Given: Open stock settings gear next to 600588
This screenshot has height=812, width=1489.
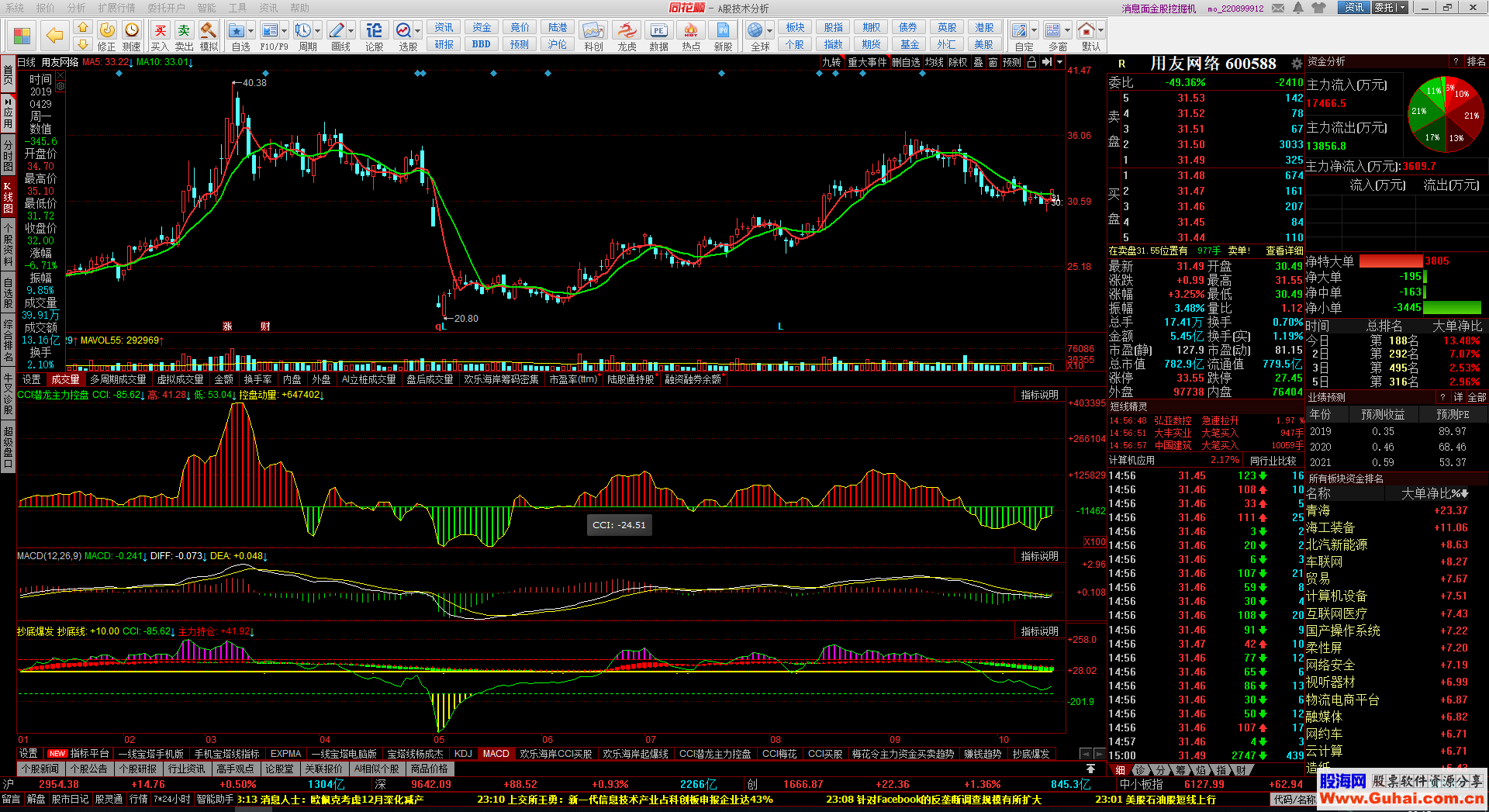Looking at the screenshot, I should click(1296, 63).
